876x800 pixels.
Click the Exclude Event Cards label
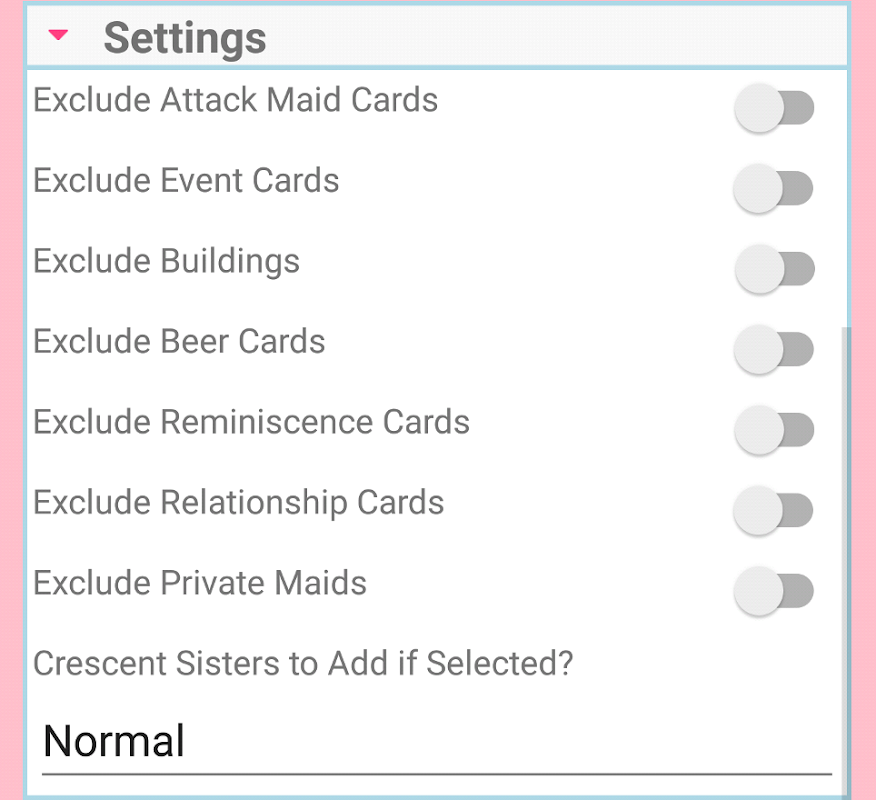(x=186, y=181)
